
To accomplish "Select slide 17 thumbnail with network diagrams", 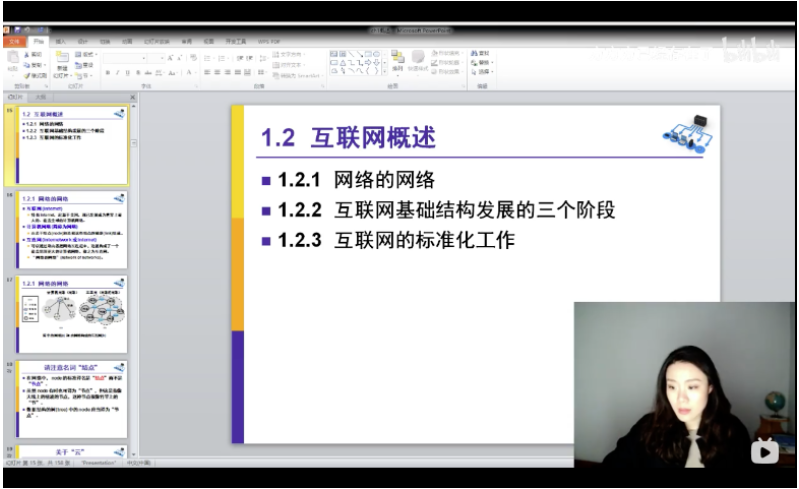I will click(x=71, y=314).
